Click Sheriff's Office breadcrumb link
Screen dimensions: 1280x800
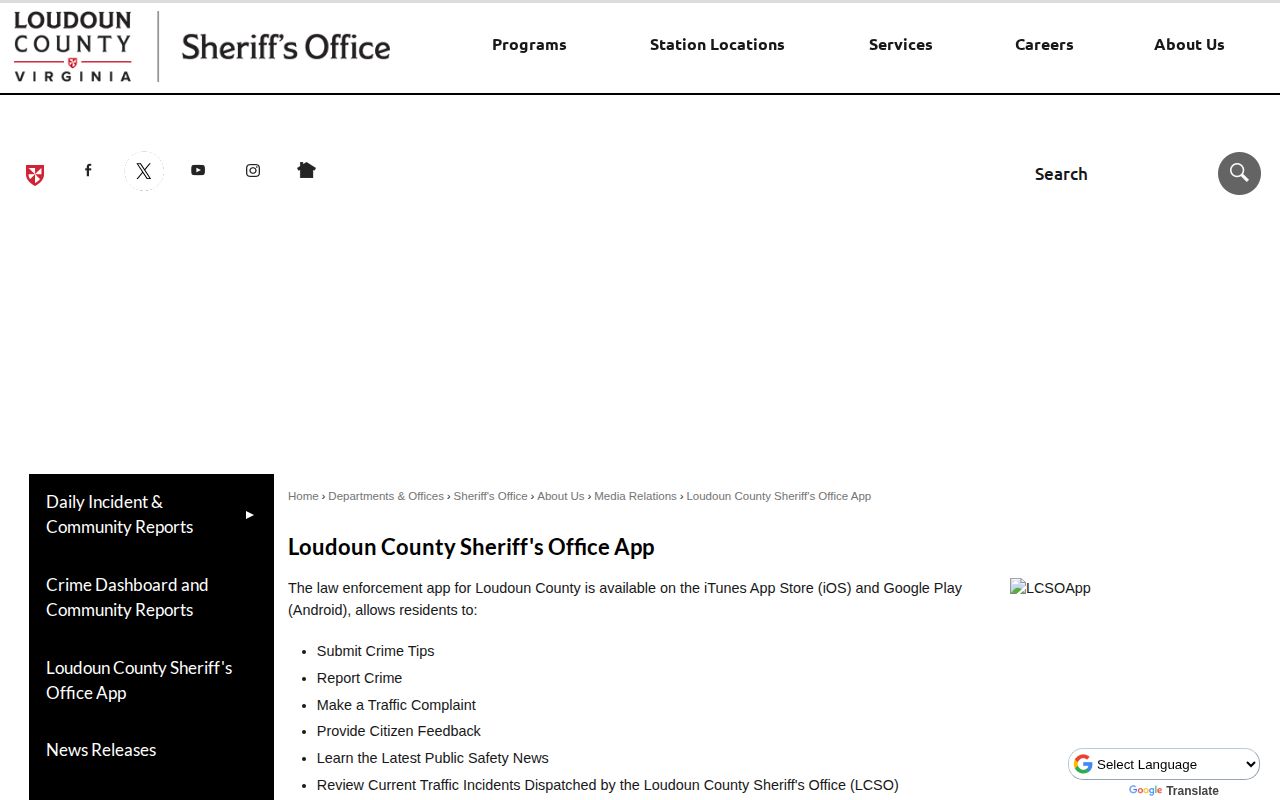pyautogui.click(x=490, y=496)
